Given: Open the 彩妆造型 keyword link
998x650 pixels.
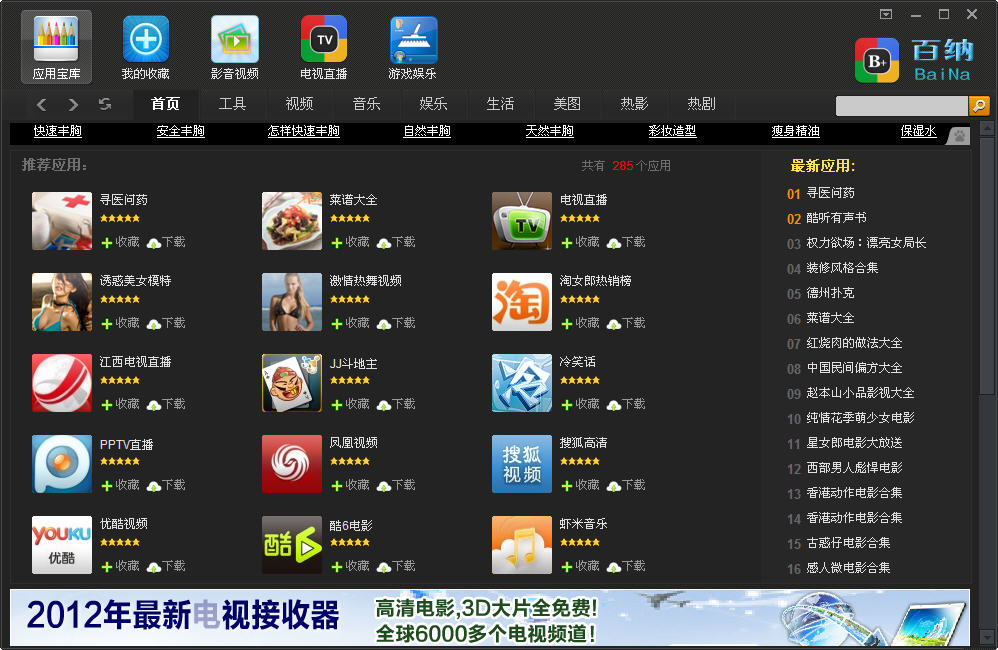Looking at the screenshot, I should point(672,131).
